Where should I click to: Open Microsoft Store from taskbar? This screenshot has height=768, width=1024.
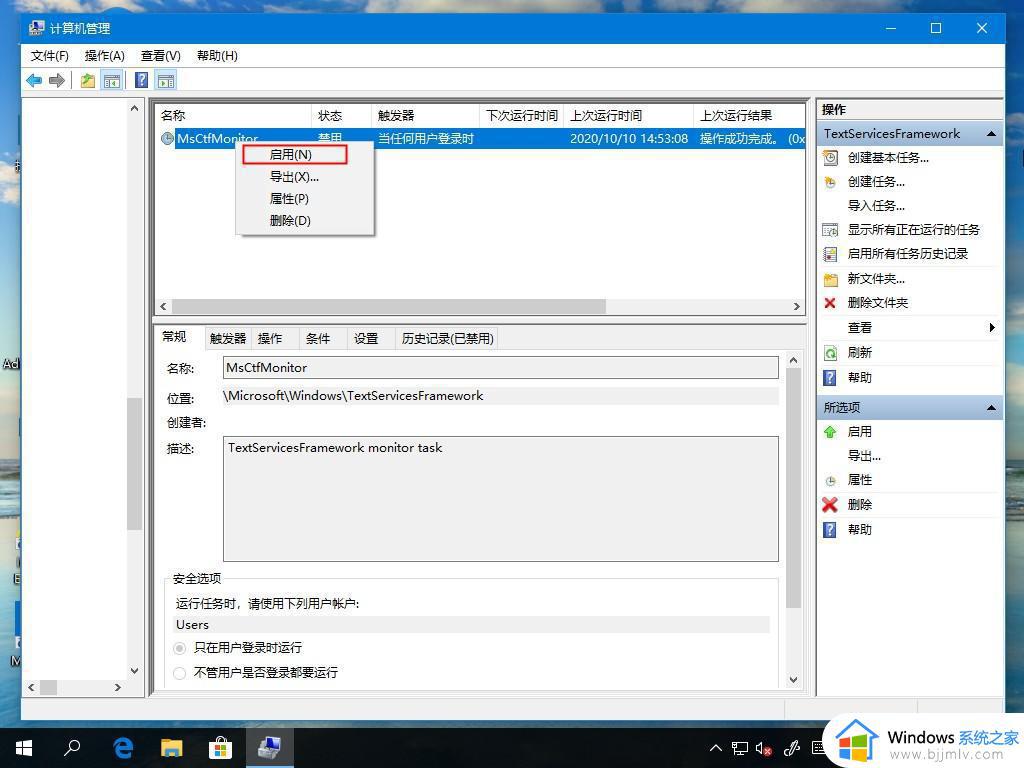click(221, 748)
